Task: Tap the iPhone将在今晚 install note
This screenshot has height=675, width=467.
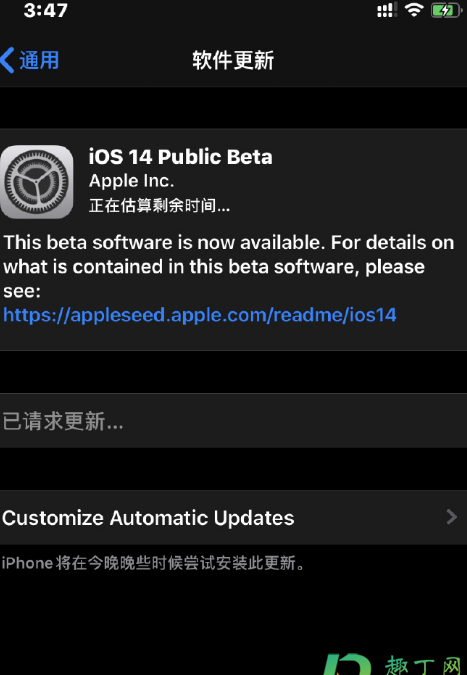Action: 153,563
